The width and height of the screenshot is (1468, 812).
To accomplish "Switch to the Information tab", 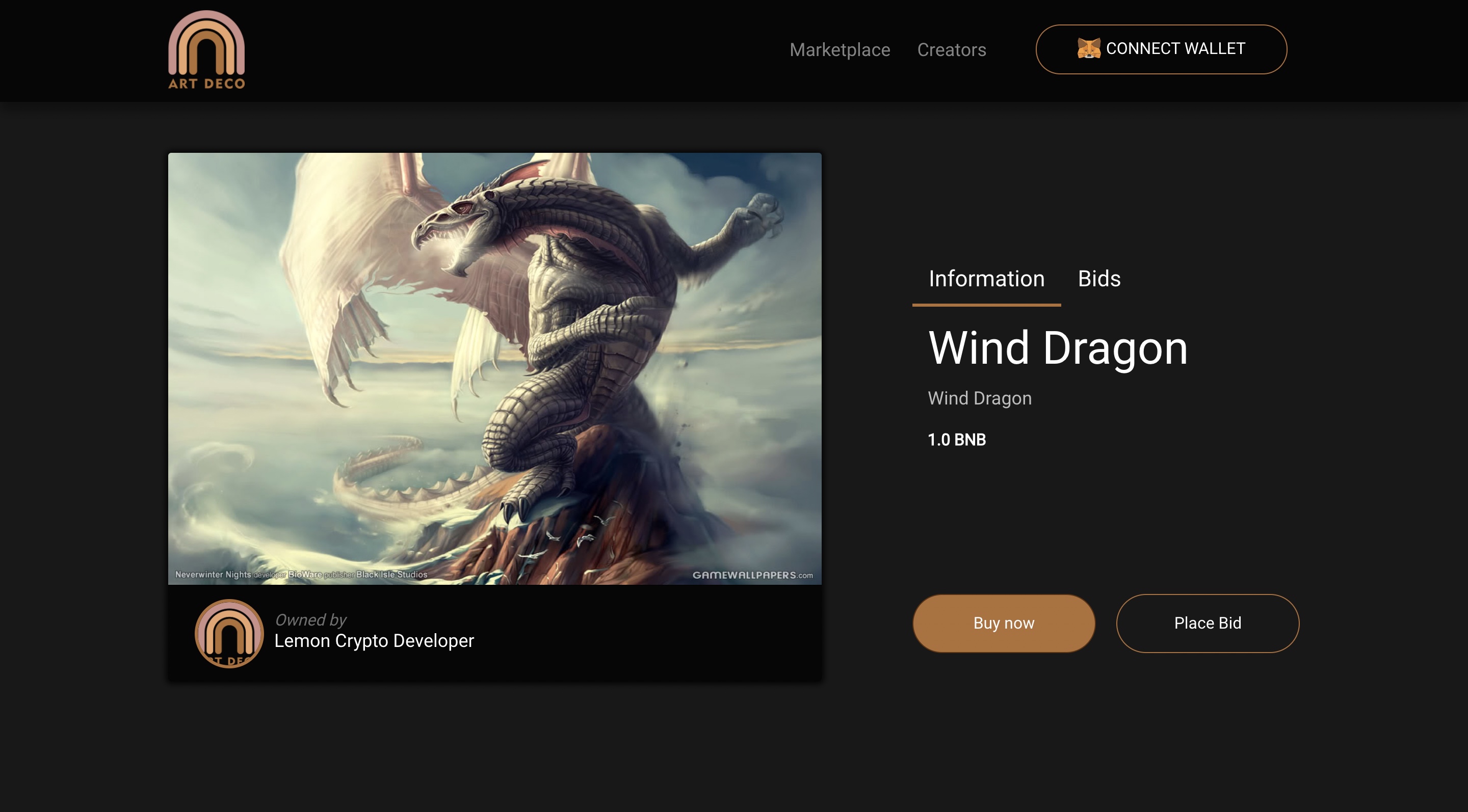I will pos(986,279).
